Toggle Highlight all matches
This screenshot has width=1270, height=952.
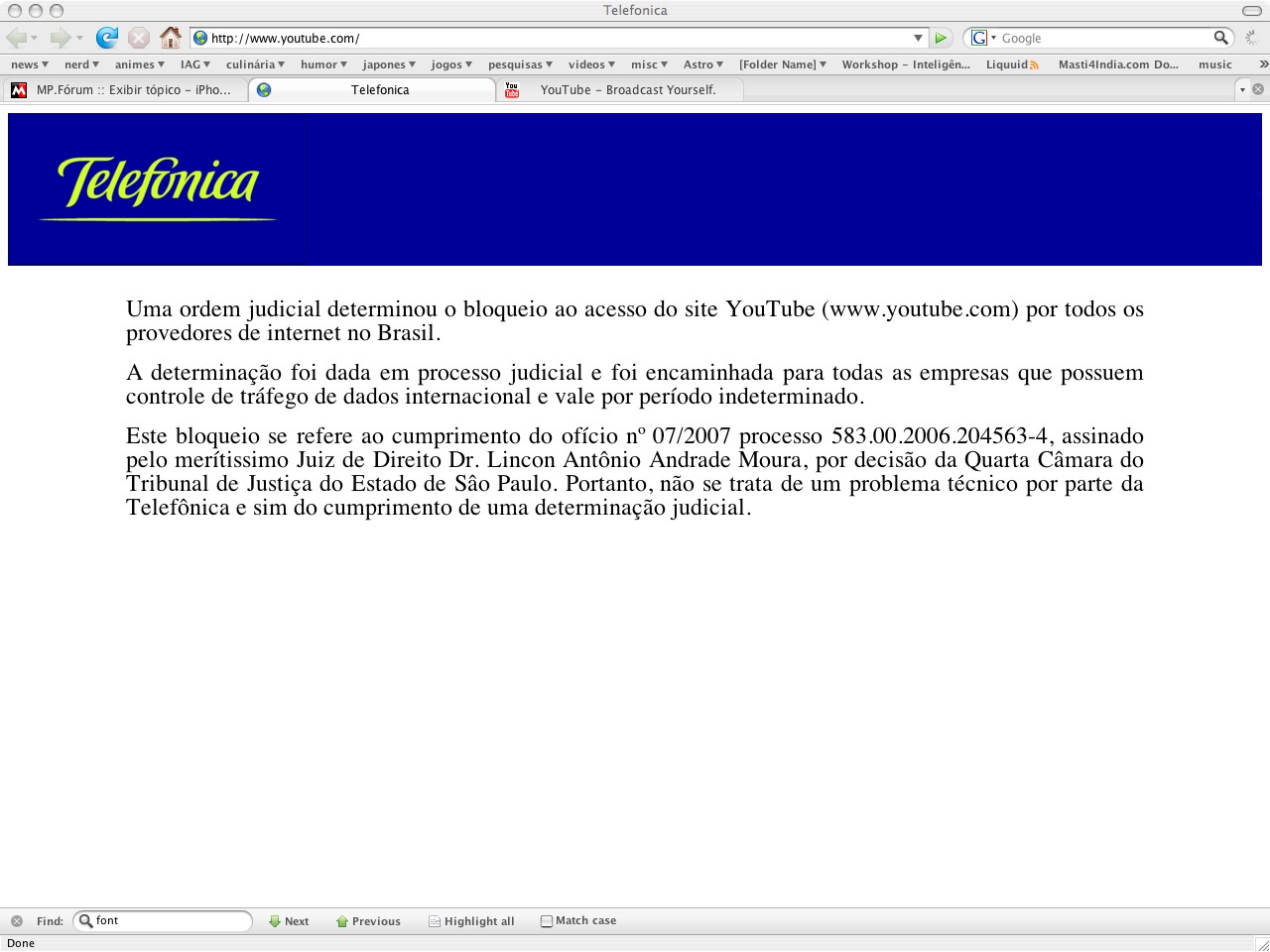pyautogui.click(x=471, y=921)
